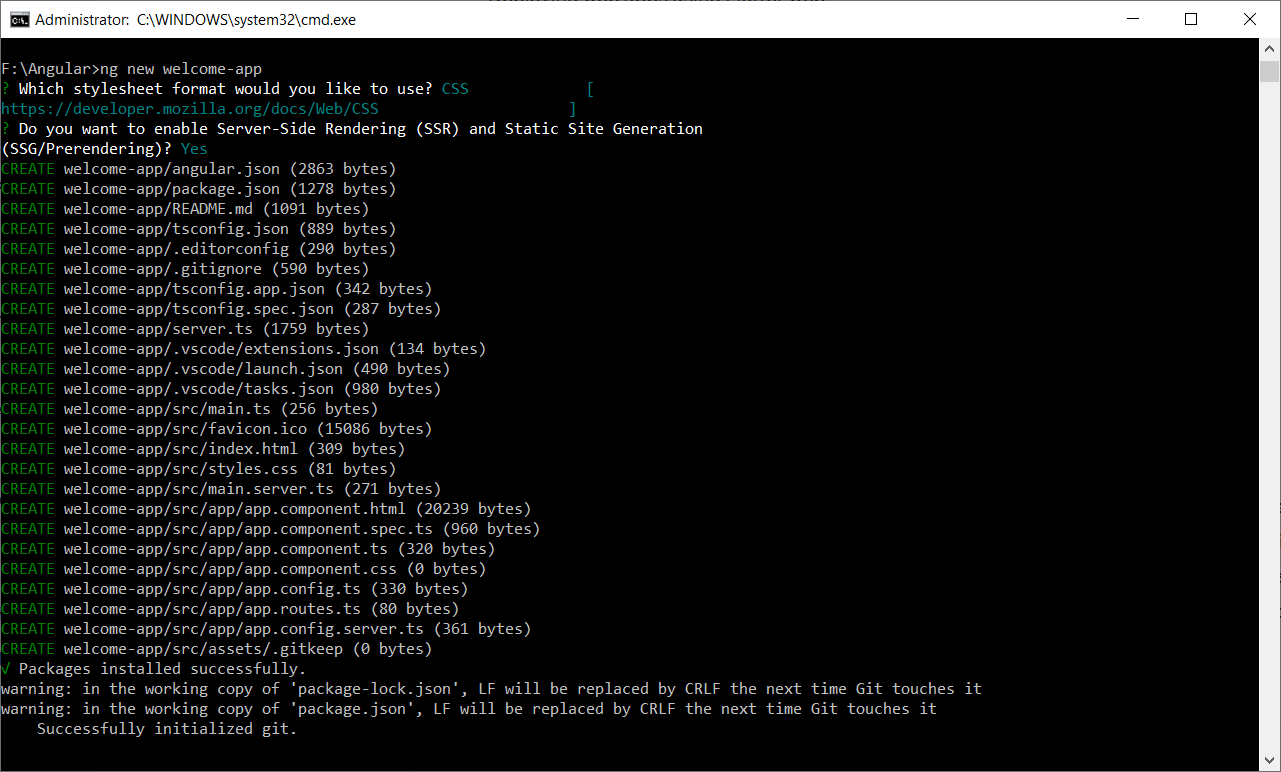
Task: Click the Mozilla CSS docs URL
Action: [x=190, y=109]
